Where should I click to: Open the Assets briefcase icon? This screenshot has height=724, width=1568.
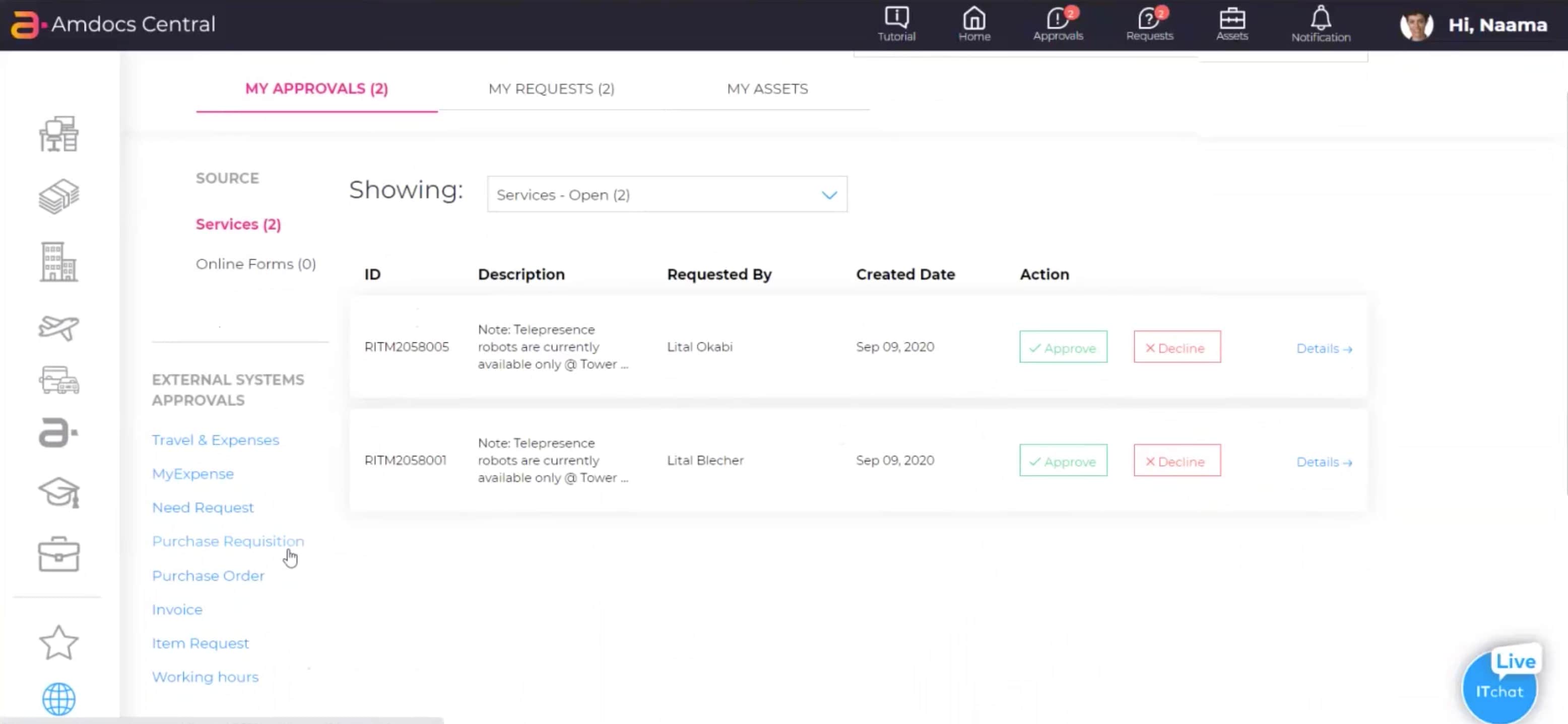tap(1231, 24)
